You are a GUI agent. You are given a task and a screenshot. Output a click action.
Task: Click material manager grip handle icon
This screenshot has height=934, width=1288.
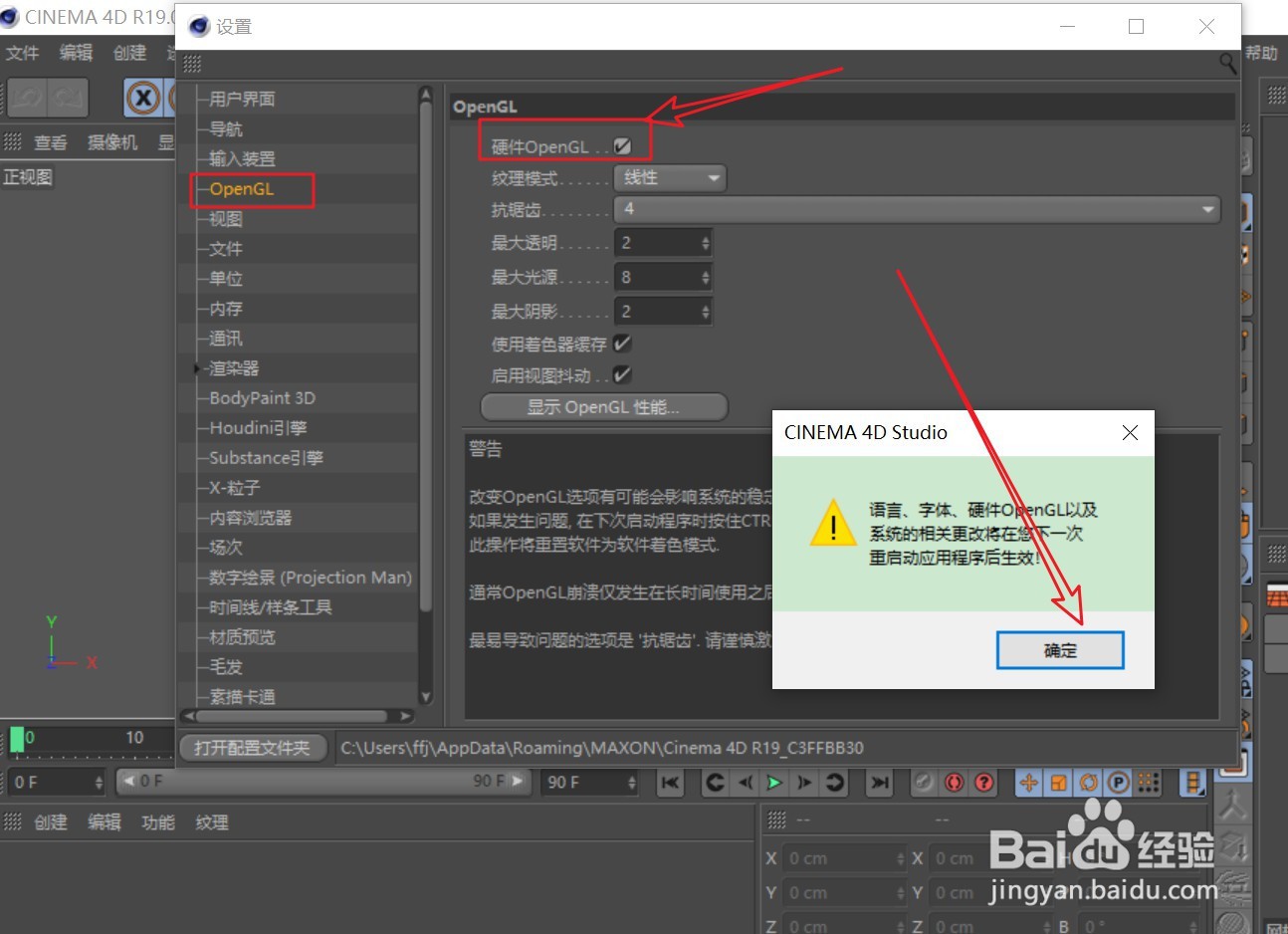coord(13,822)
